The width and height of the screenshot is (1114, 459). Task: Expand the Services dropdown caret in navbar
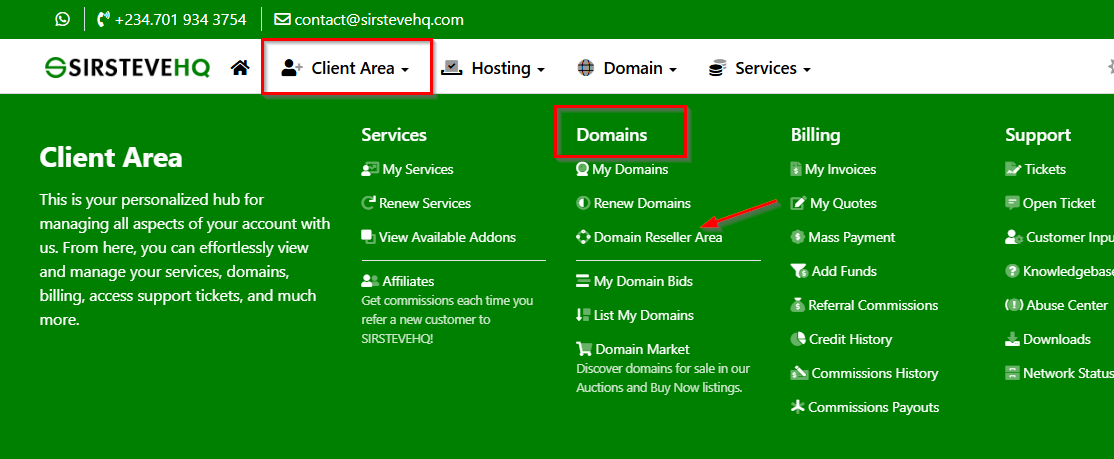coord(806,70)
